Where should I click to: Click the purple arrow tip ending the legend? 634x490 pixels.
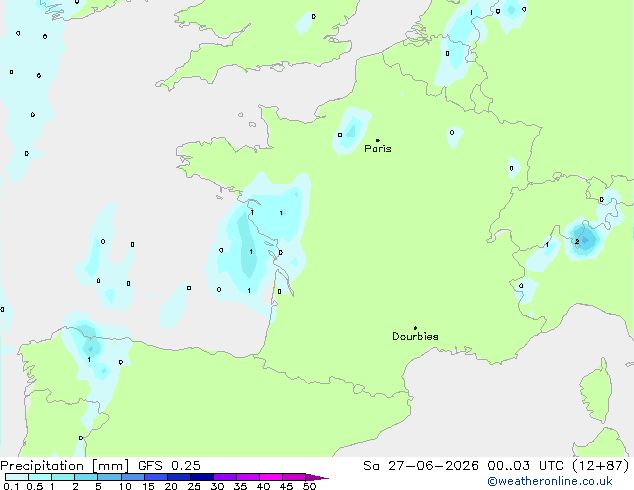coord(317,477)
